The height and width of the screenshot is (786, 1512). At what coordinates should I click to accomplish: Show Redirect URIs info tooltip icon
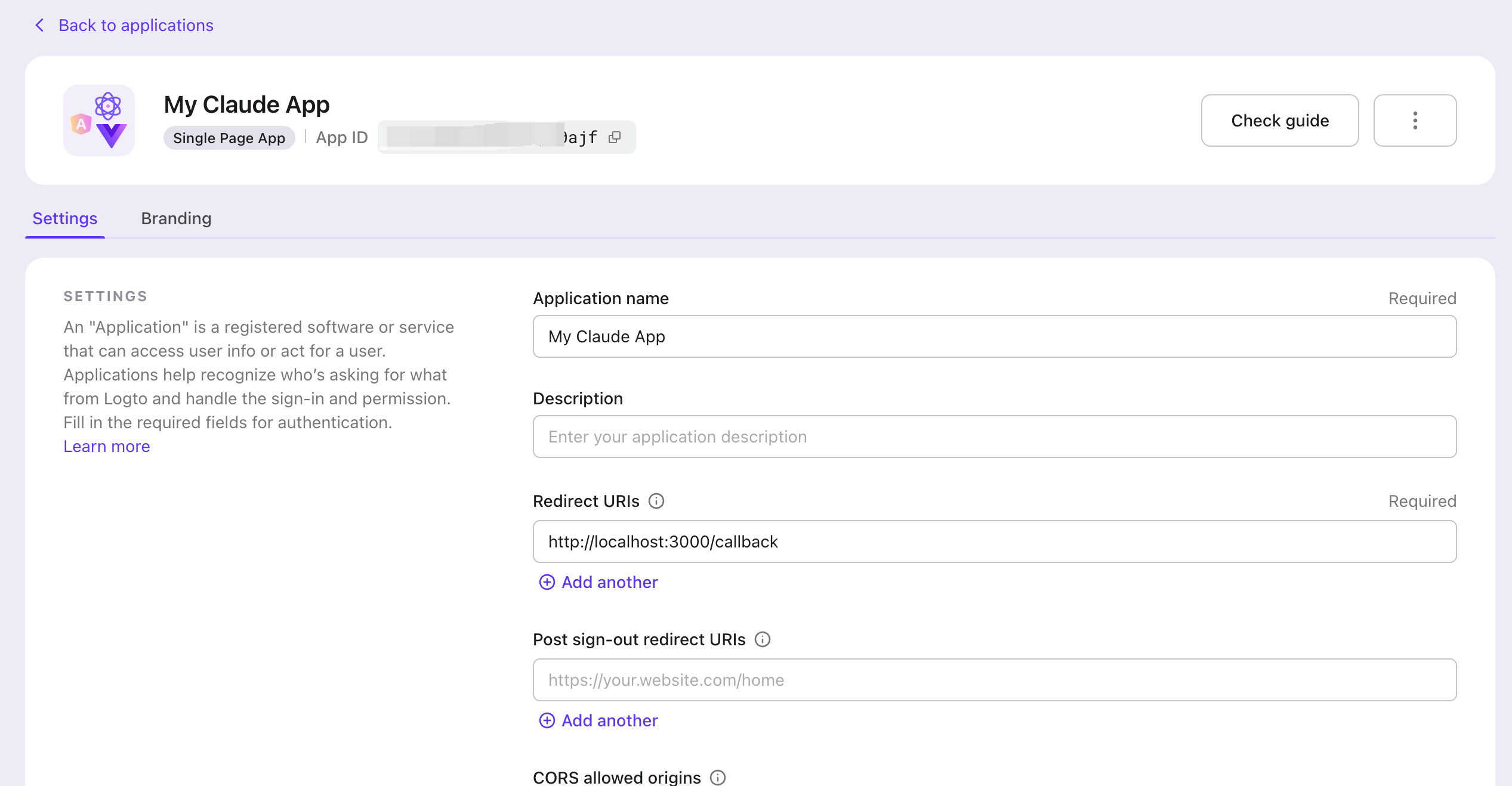(x=656, y=502)
